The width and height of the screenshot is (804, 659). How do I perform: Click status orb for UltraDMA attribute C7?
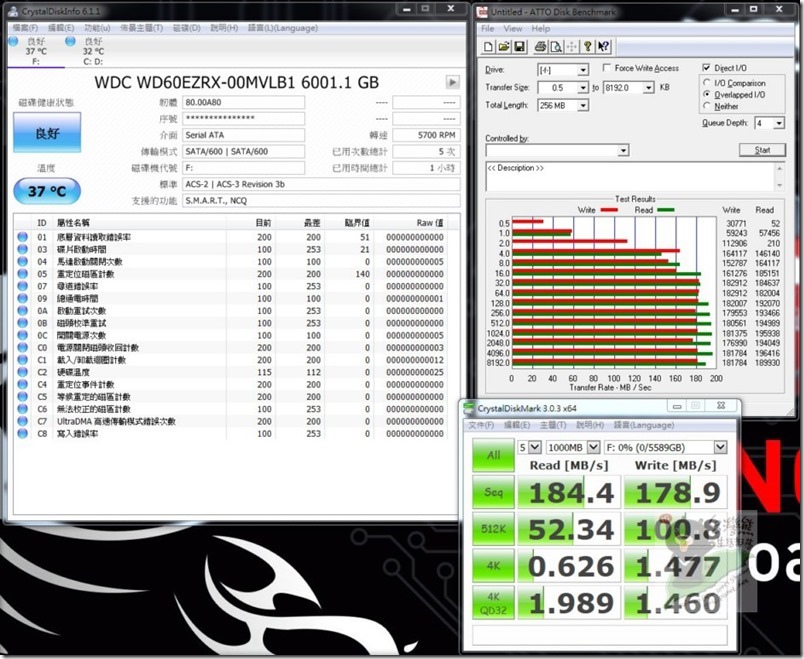(x=23, y=421)
